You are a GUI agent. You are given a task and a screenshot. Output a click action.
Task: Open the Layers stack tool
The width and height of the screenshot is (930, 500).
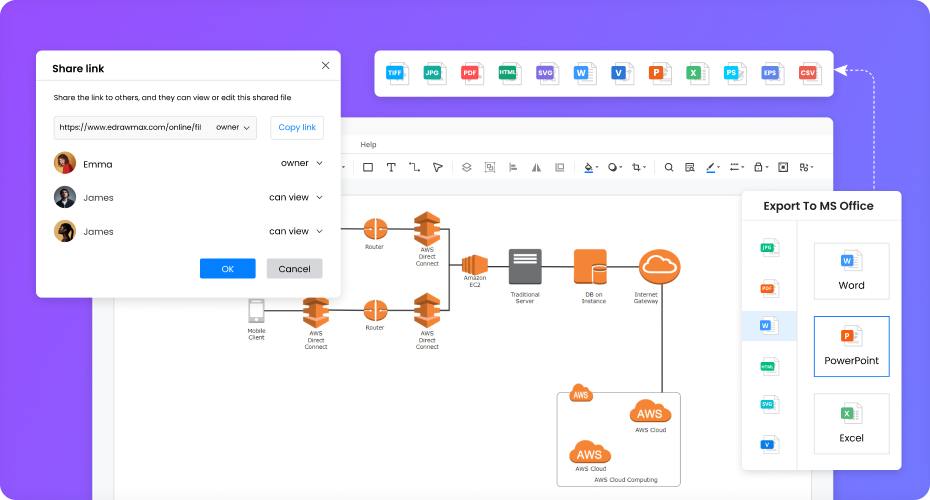466,167
